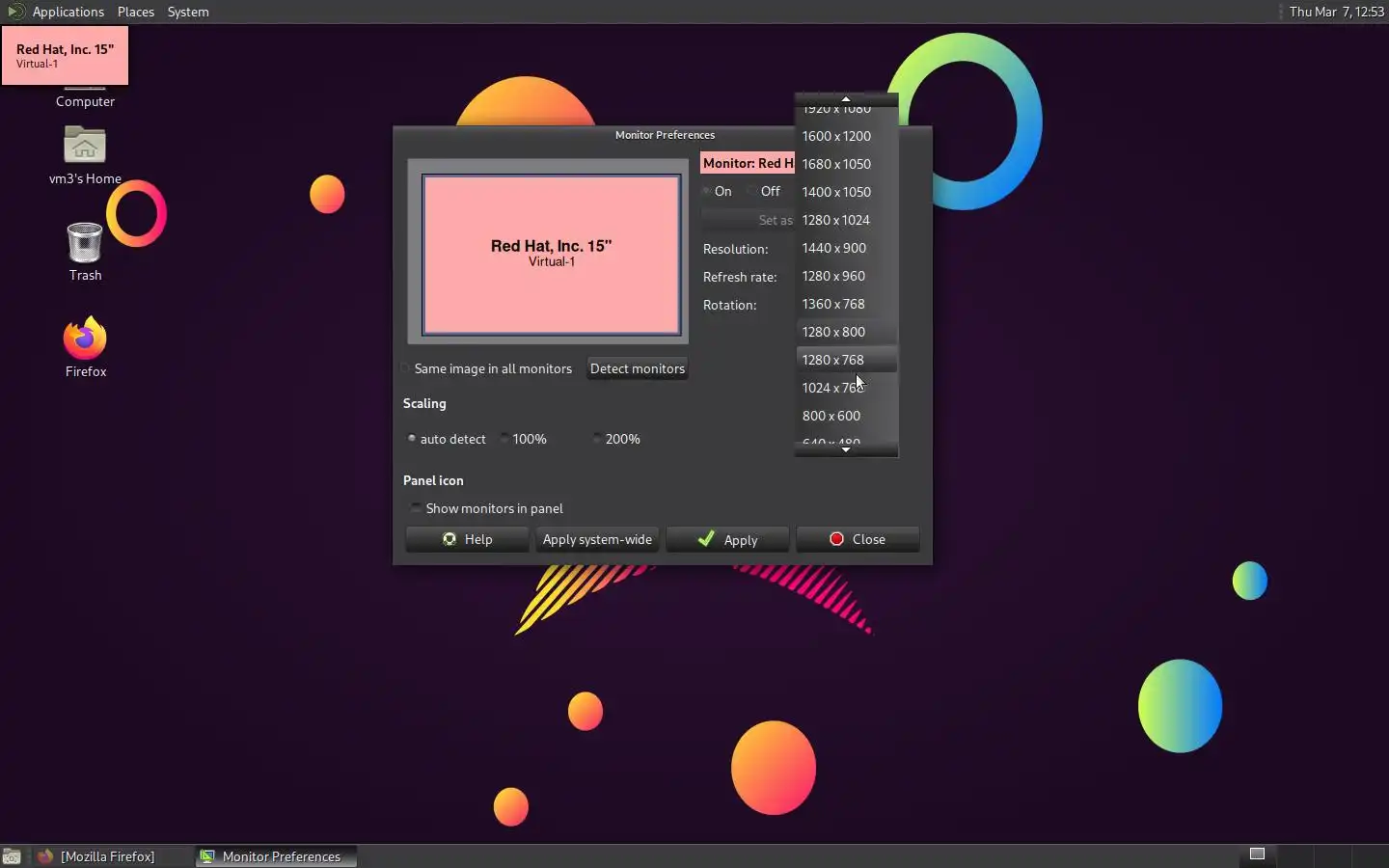Open the Applications menu
1389x868 pixels.
tap(68, 12)
